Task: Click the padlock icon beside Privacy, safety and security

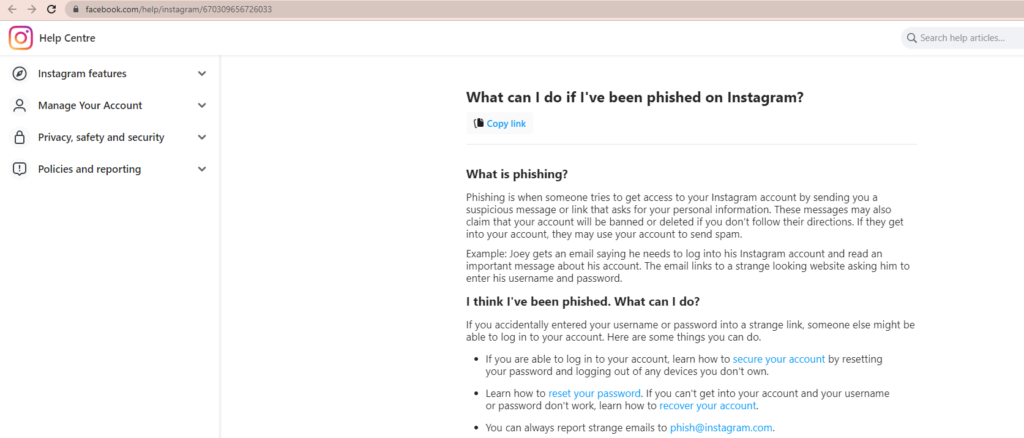Action: [20, 137]
